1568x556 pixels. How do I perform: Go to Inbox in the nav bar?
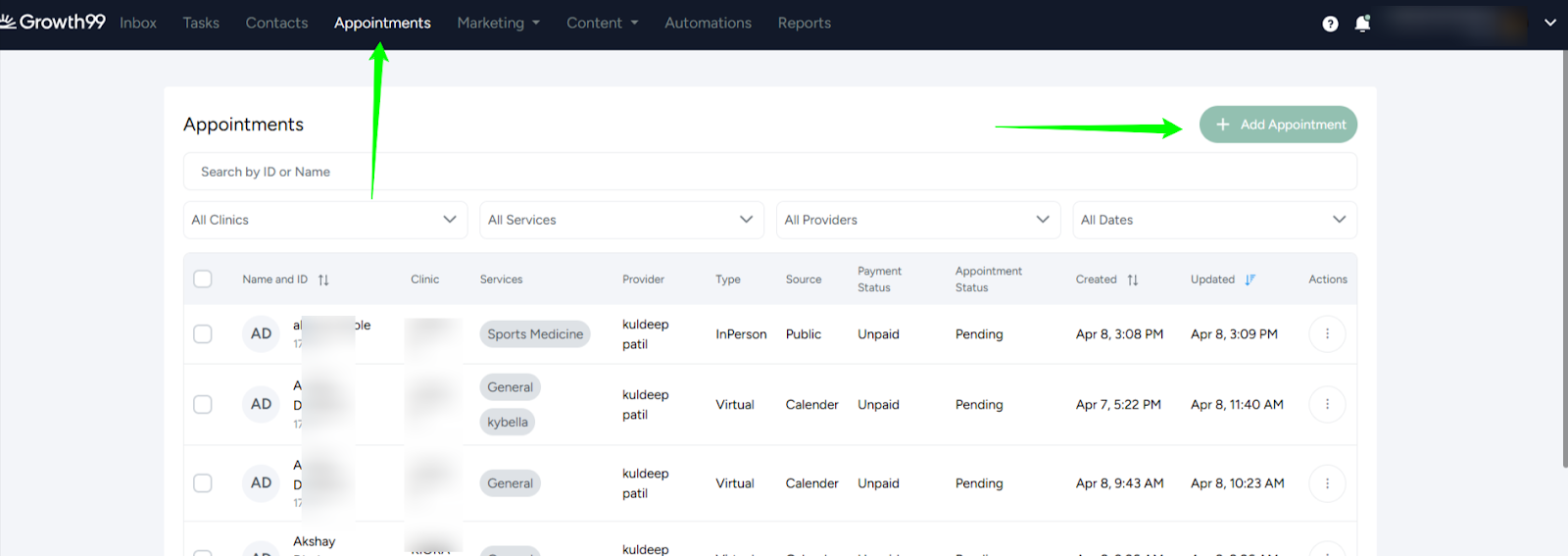pos(138,23)
